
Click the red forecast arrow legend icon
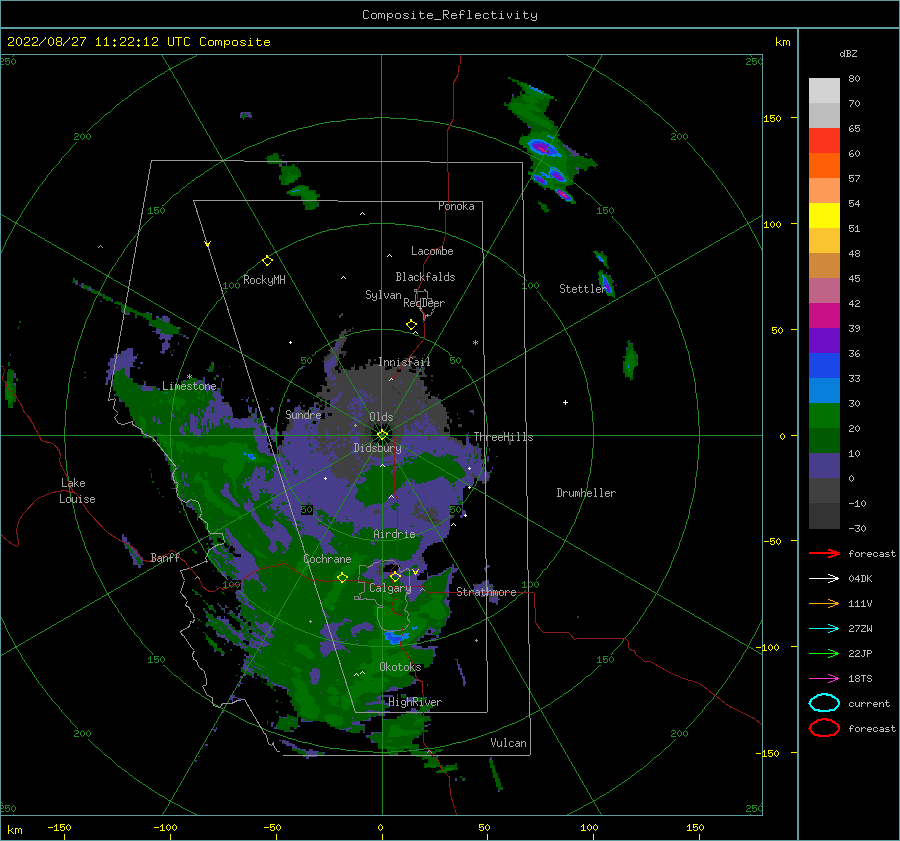point(824,553)
